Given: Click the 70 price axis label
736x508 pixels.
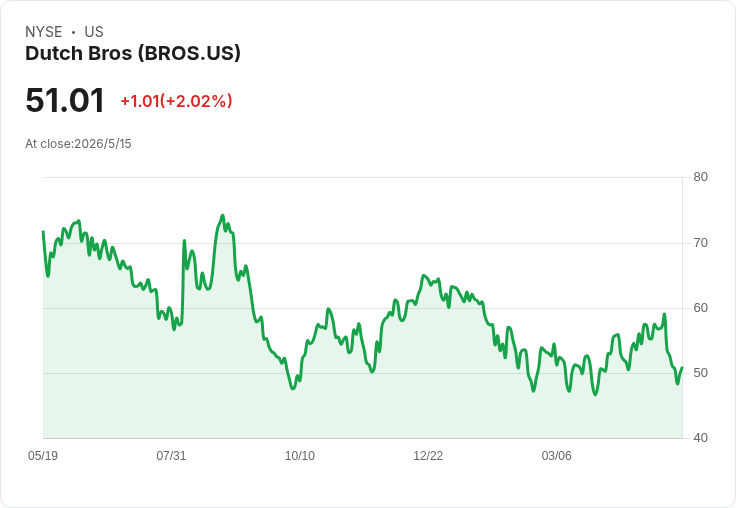Looking at the screenshot, I should [x=700, y=243].
